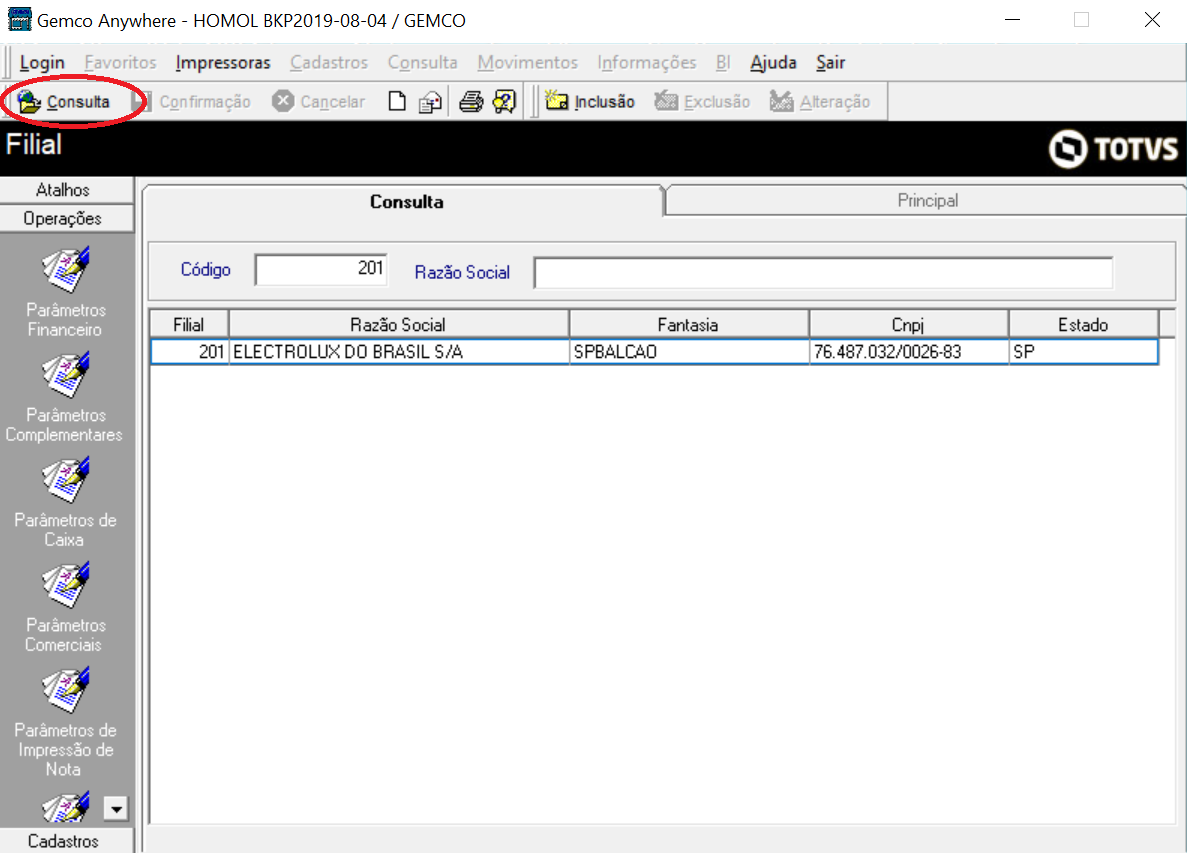The image size is (1187, 853).
Task: Click the Sair menu item
Action: pos(830,63)
